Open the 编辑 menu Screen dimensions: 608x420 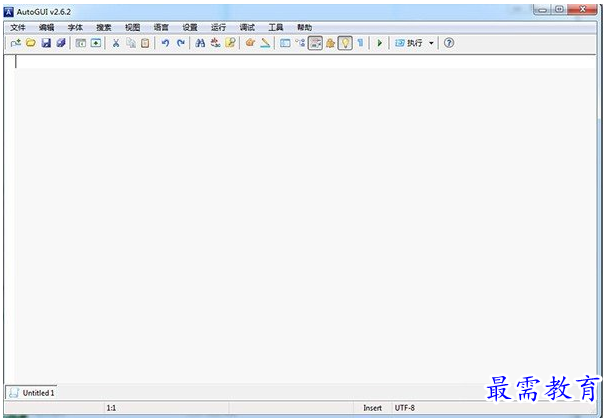tap(47, 27)
